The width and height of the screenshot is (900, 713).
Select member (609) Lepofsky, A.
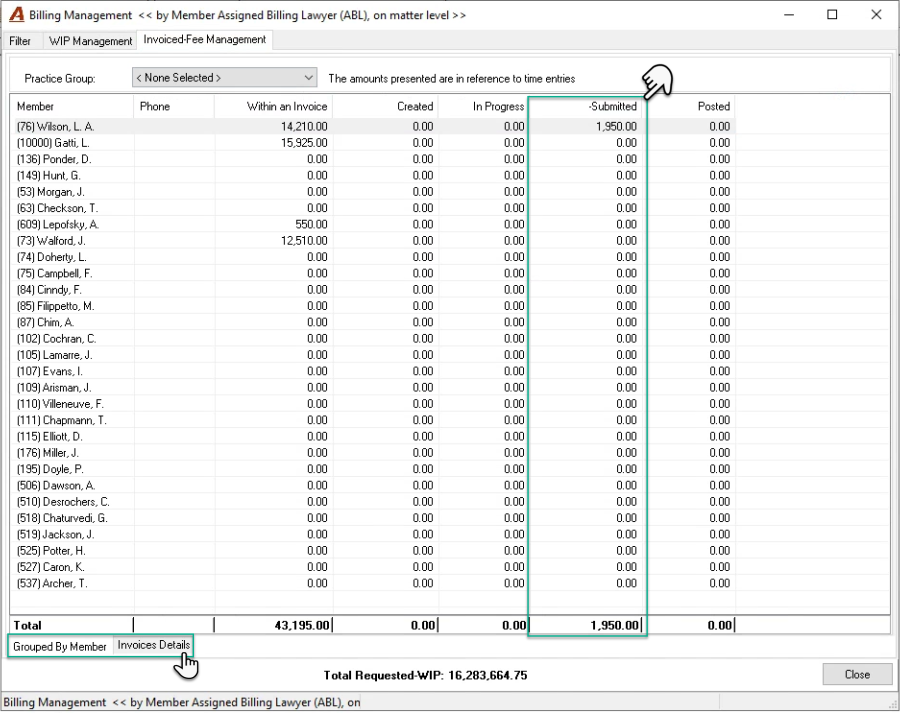click(x=58, y=224)
